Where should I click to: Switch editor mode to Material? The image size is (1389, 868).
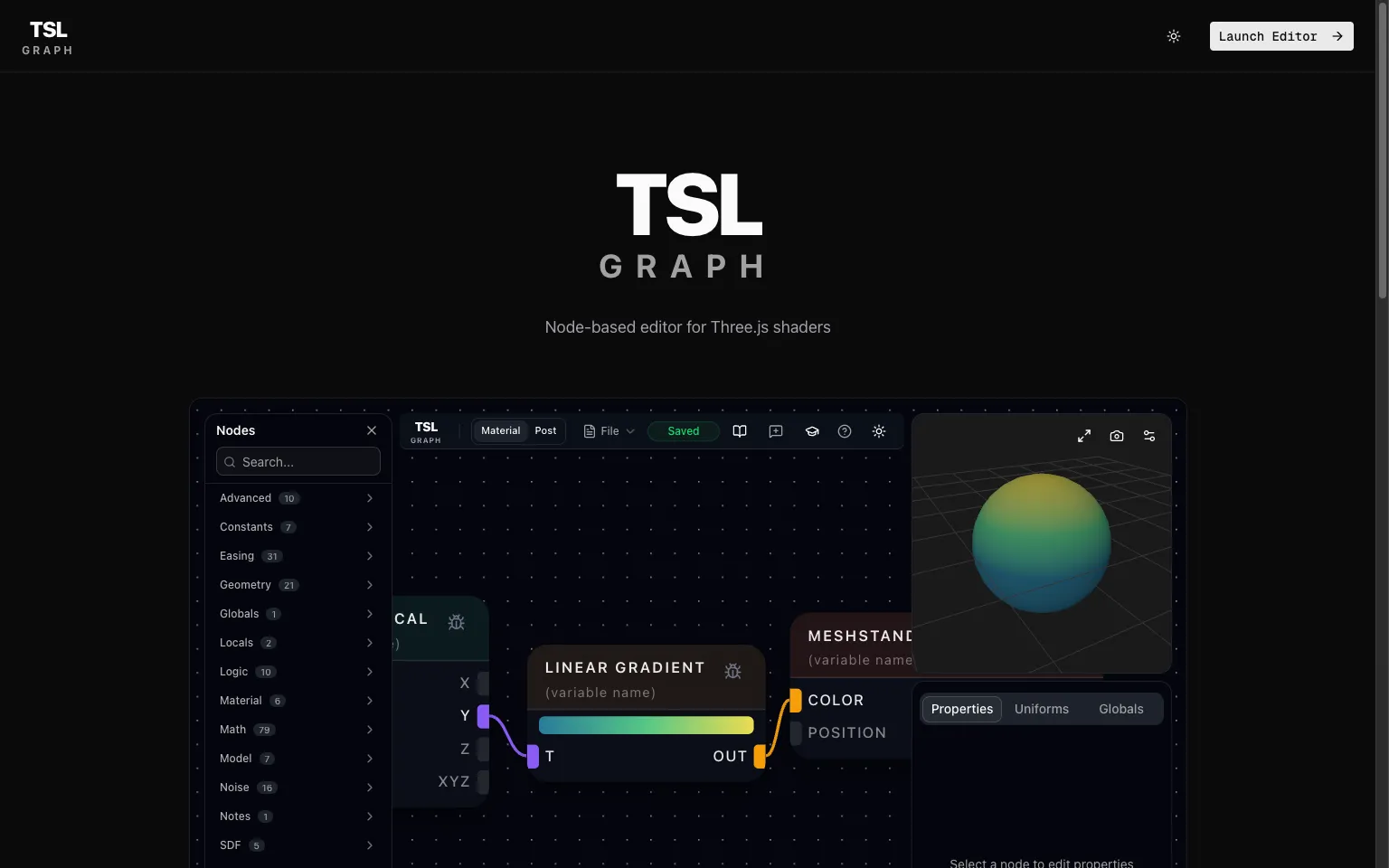click(501, 431)
